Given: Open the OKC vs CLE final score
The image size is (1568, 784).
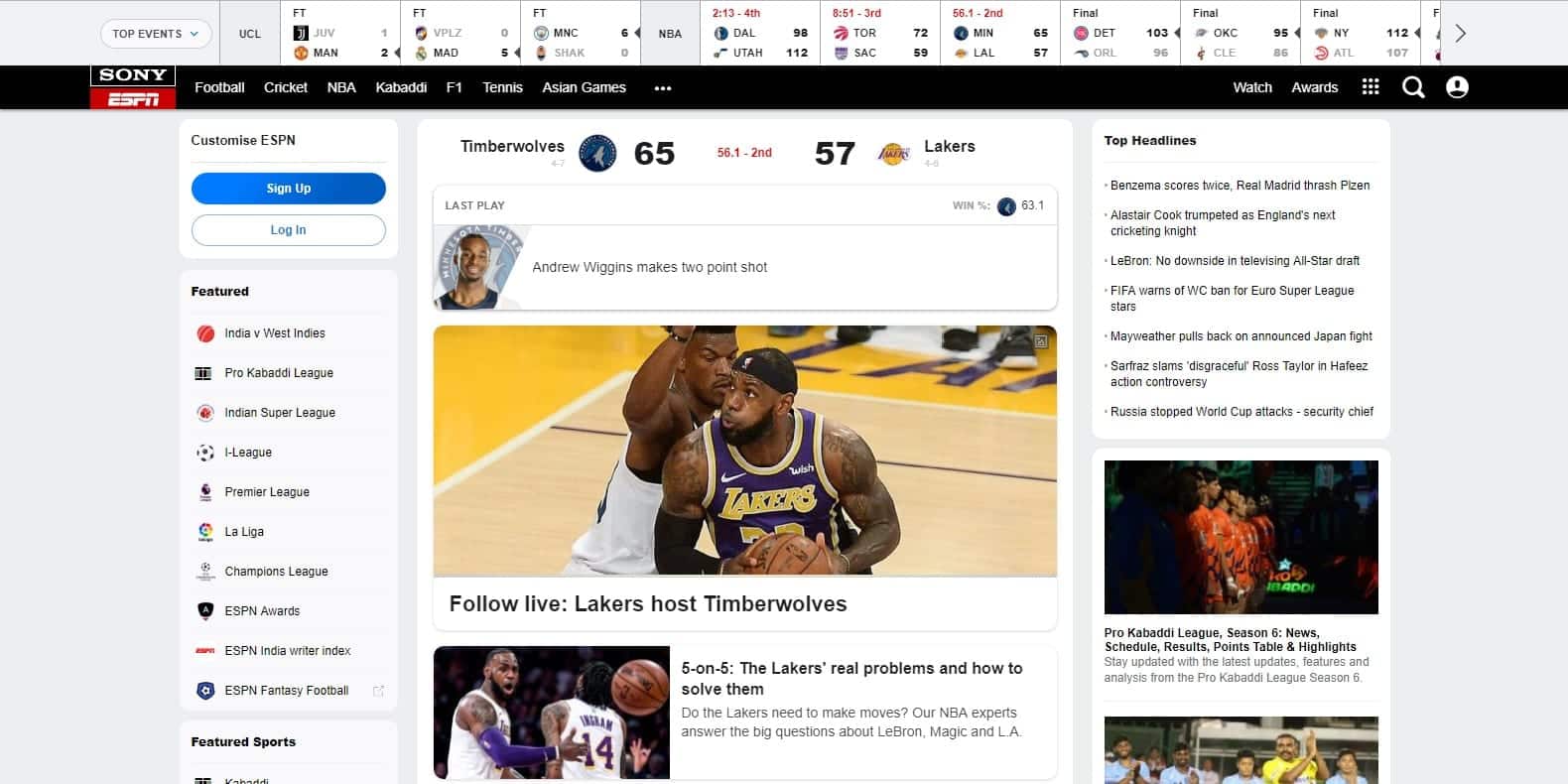Looking at the screenshot, I should click(1240, 33).
